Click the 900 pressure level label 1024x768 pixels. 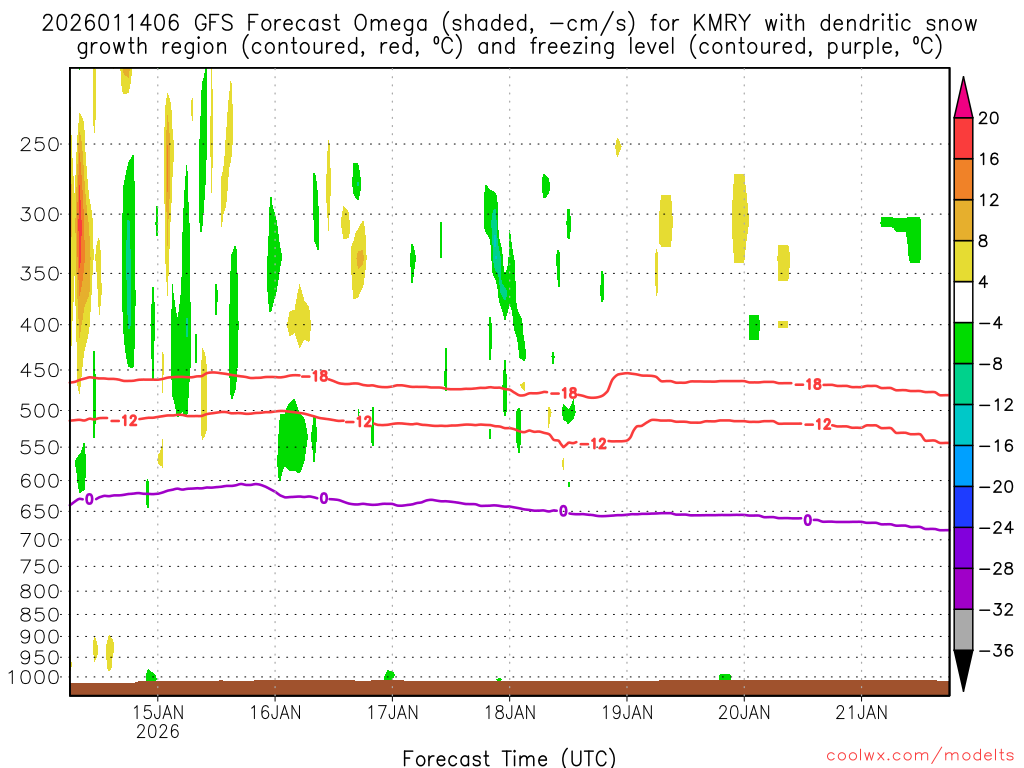[40, 637]
